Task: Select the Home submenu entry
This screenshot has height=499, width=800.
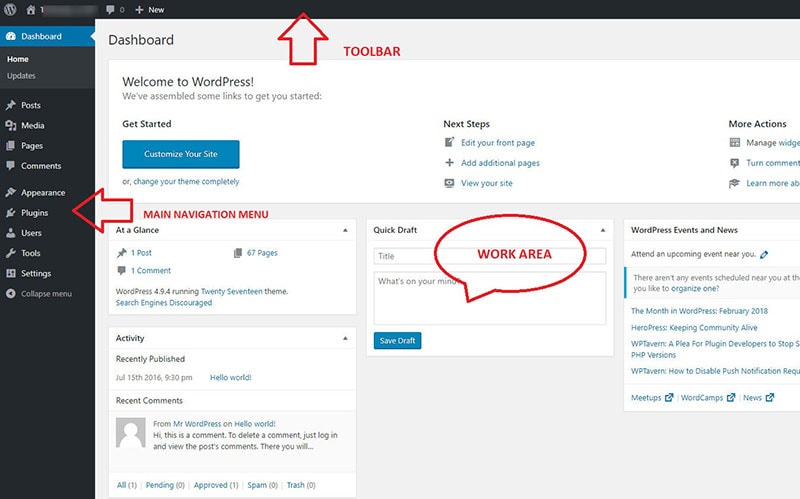Action: click(18, 59)
